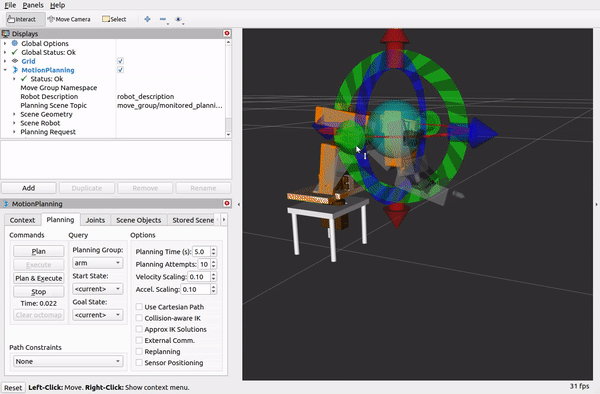Enable External Comm. option
Image resolution: width=600 pixels, height=394 pixels.
tap(139, 340)
